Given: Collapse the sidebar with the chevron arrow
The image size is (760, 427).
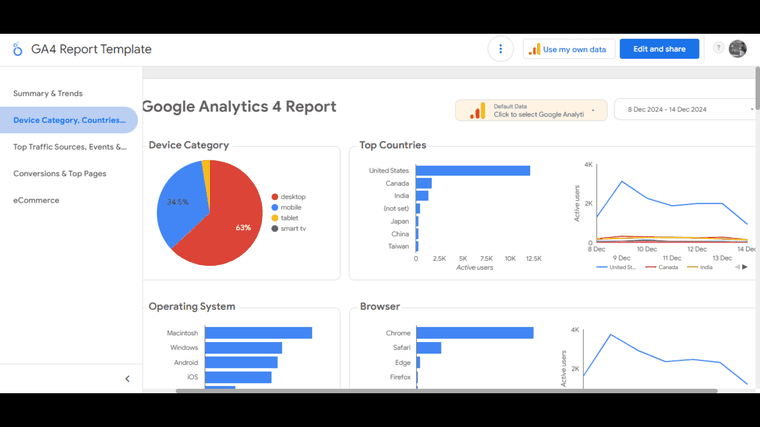Looking at the screenshot, I should (127, 379).
